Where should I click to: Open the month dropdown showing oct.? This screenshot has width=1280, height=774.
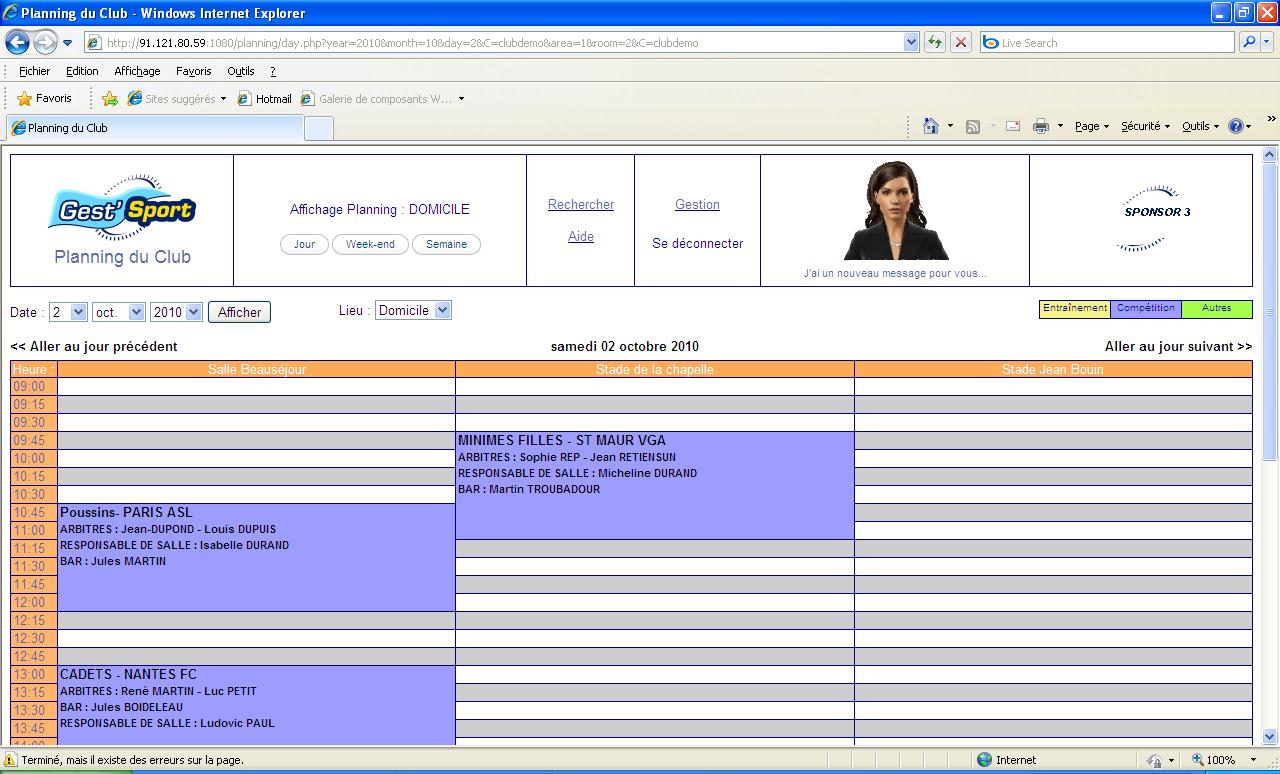coord(119,312)
